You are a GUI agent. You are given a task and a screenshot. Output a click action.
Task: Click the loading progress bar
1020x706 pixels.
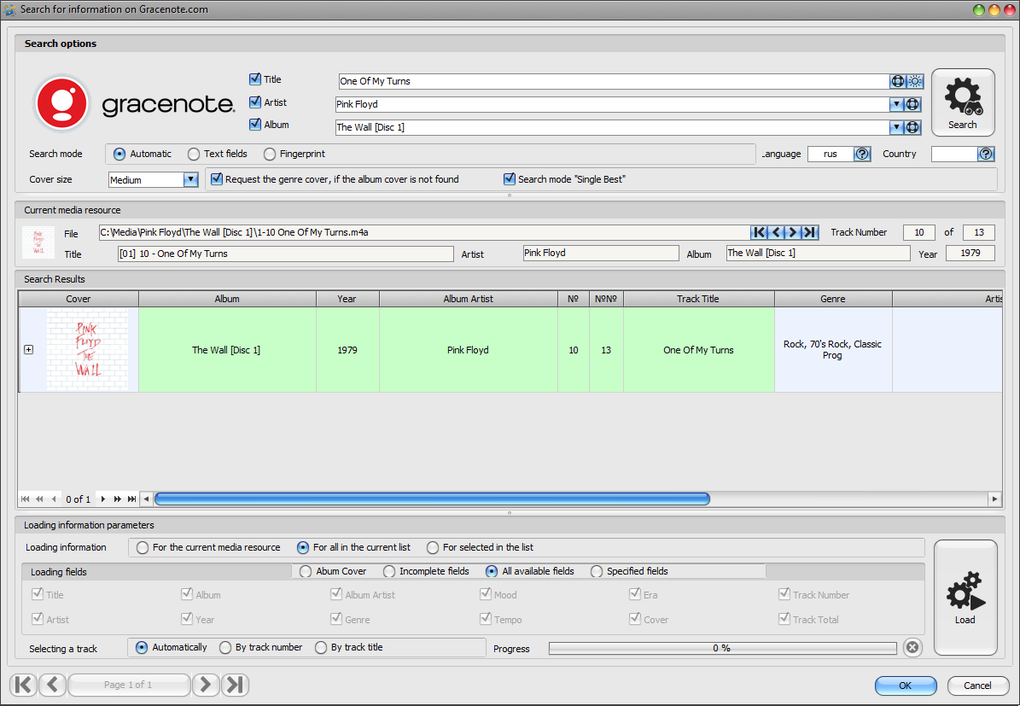[x=722, y=648]
